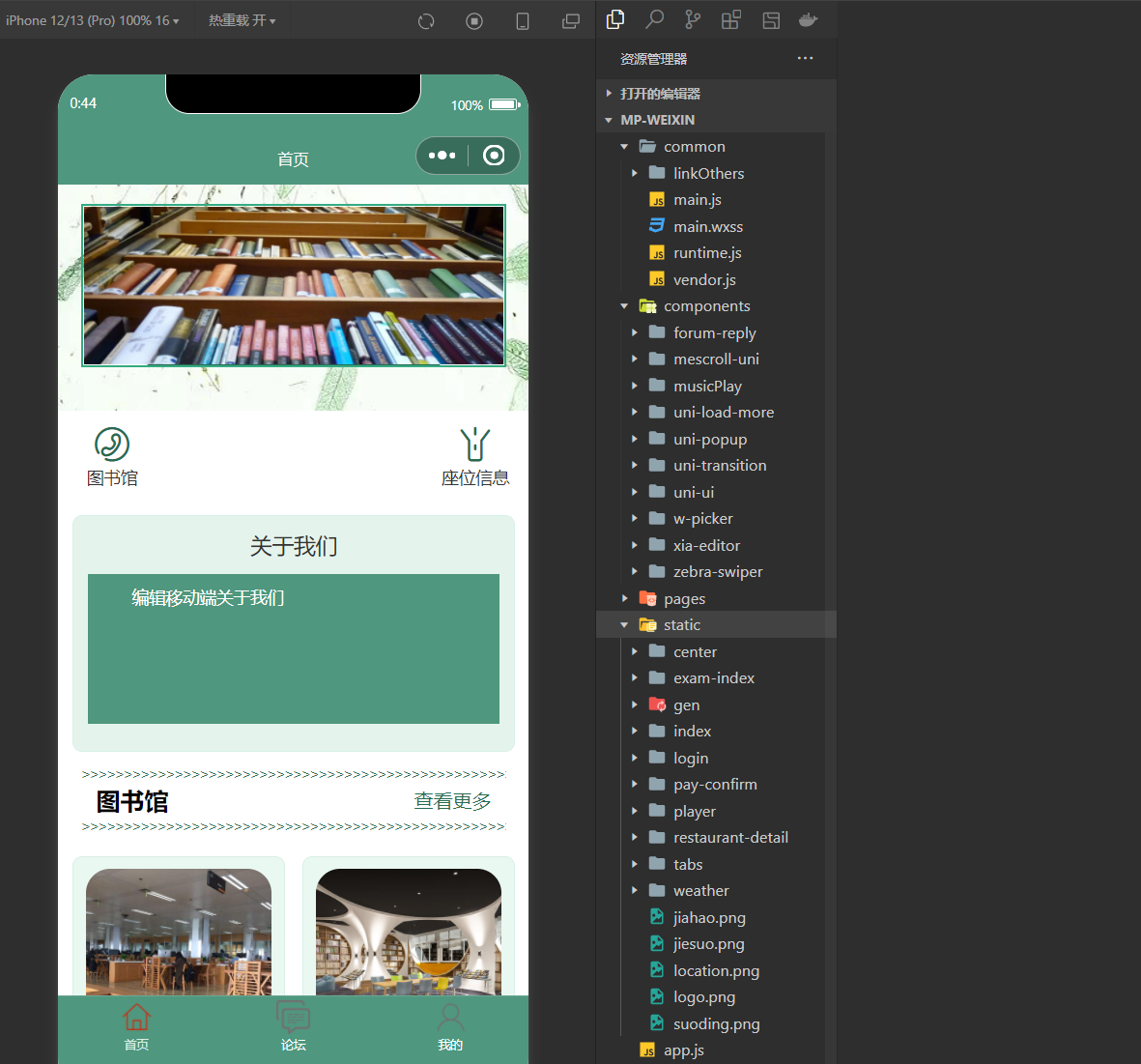1141x1064 pixels.
Task: Switch to the 论坛 tab
Action: [293, 1027]
